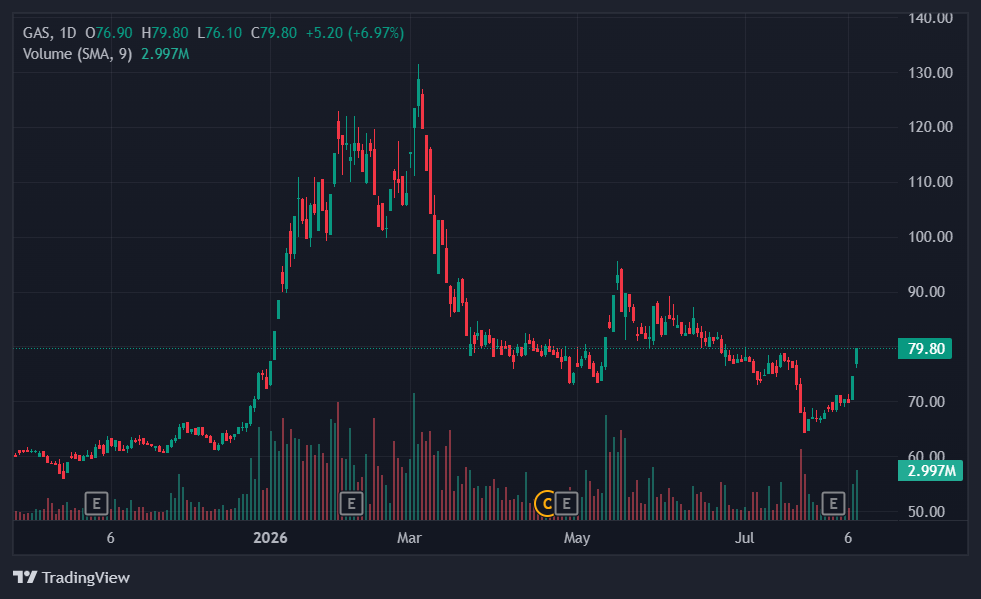Click the 110.00 price axis label
The width and height of the screenshot is (981, 599).
tap(930, 182)
